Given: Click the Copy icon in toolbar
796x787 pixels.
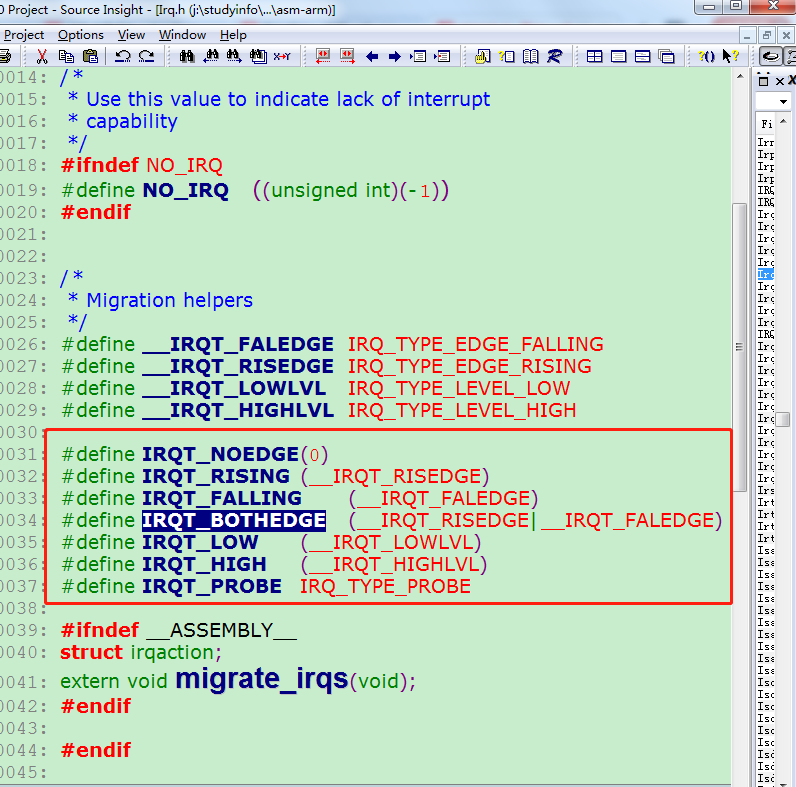Looking at the screenshot, I should tap(67, 56).
